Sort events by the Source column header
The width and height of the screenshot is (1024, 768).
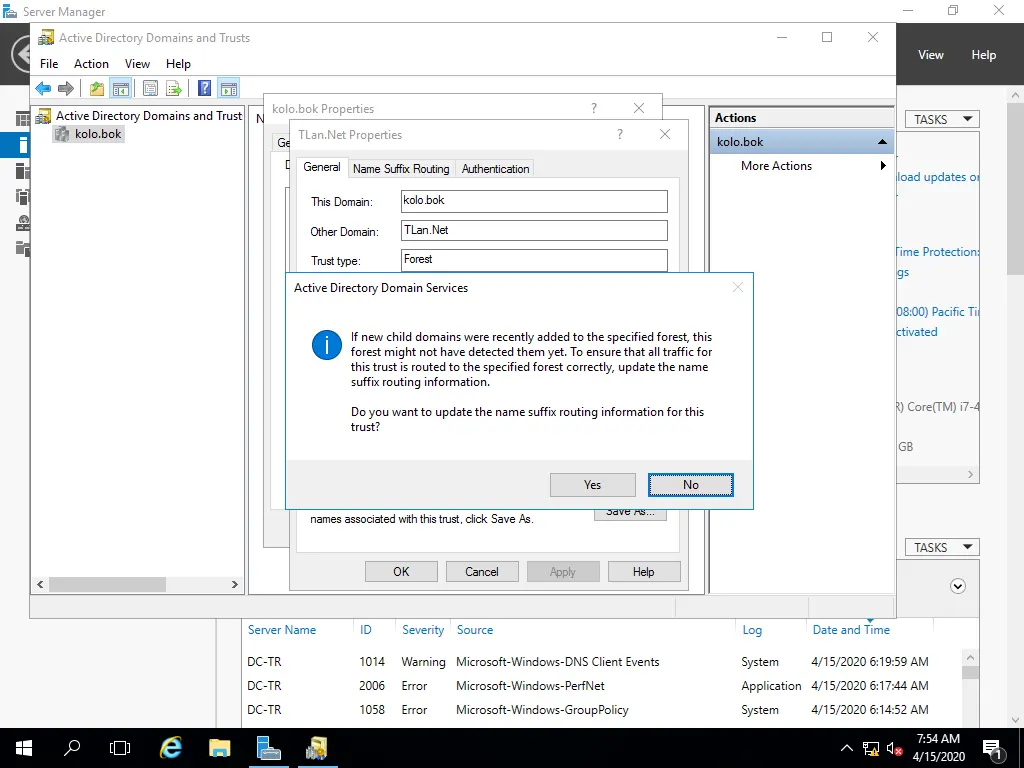point(475,630)
